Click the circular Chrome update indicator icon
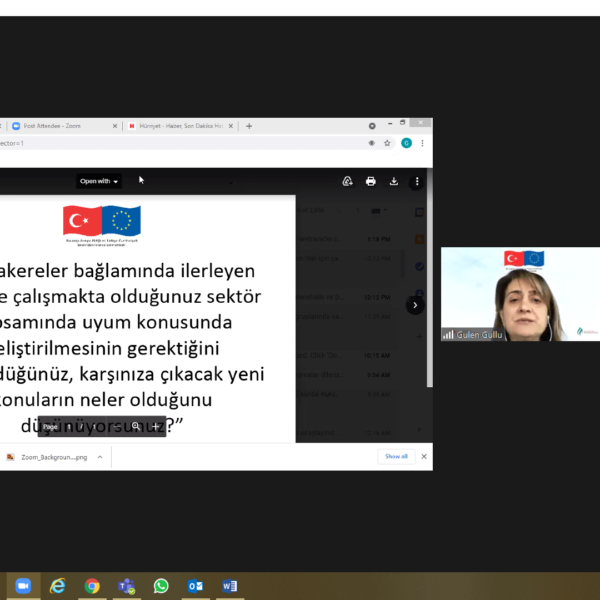The image size is (600, 600). coord(372,126)
